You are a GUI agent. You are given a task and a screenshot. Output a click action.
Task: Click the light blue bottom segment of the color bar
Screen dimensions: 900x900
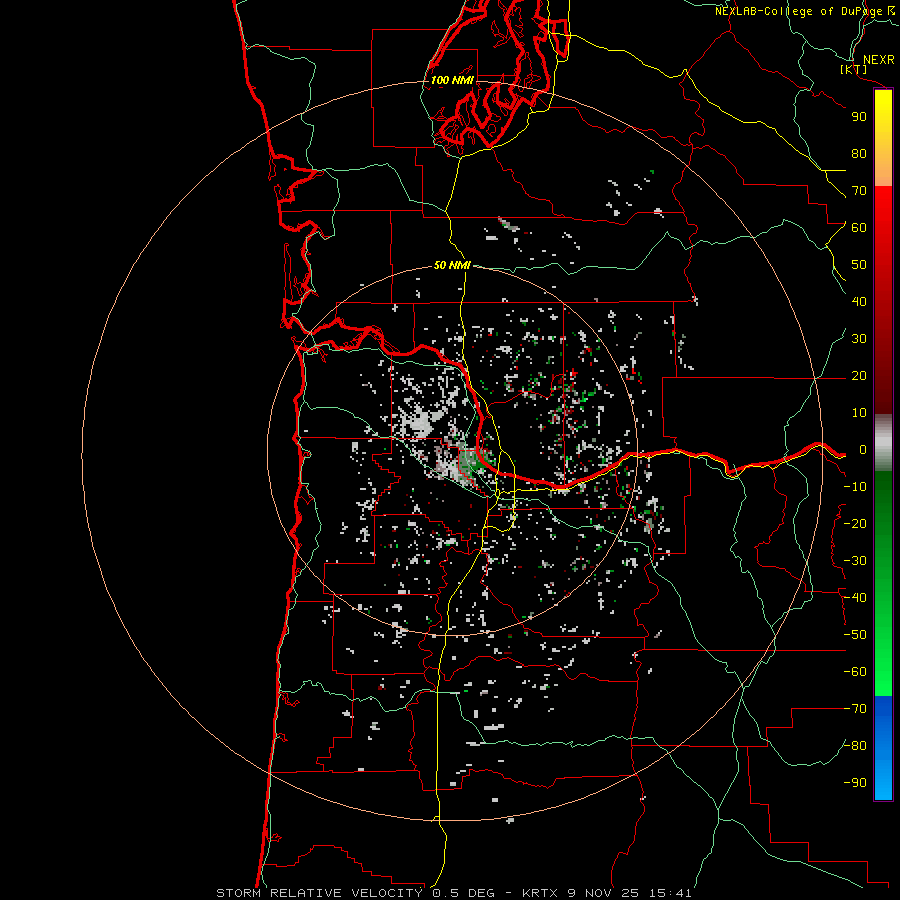(883, 783)
